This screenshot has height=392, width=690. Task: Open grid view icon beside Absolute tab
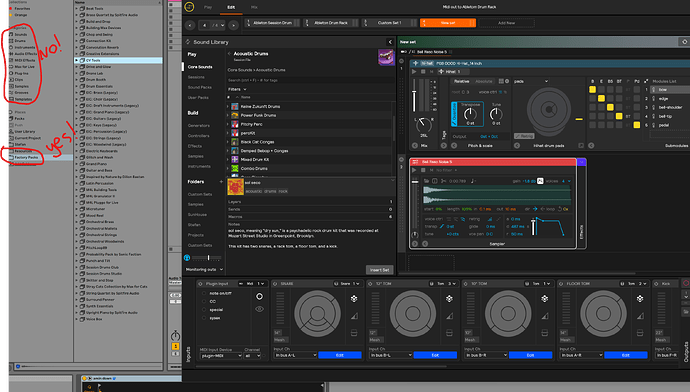click(501, 81)
